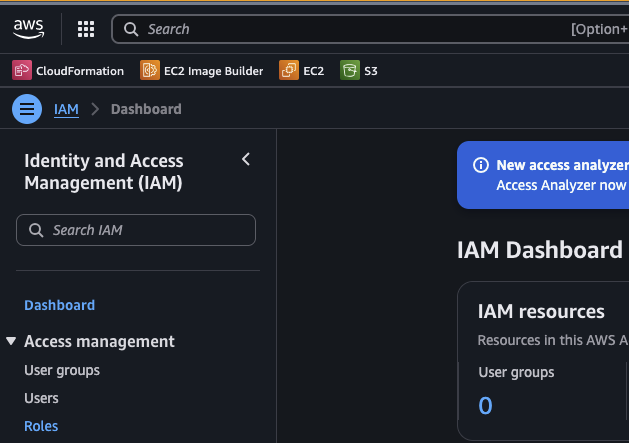
Task: Open User groups in the sidebar
Action: pyautogui.click(x=62, y=370)
